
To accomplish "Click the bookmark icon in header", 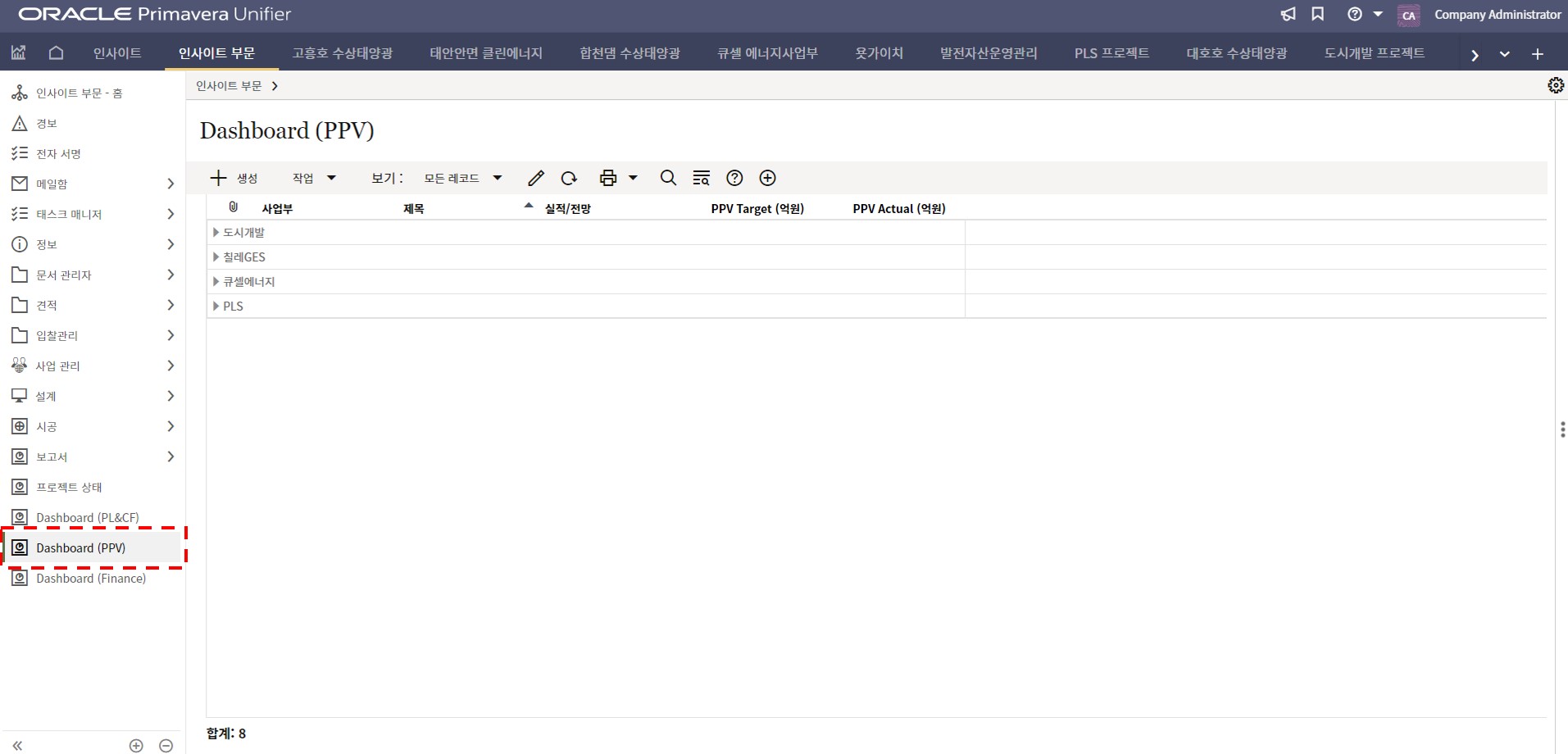I will click(x=1318, y=14).
